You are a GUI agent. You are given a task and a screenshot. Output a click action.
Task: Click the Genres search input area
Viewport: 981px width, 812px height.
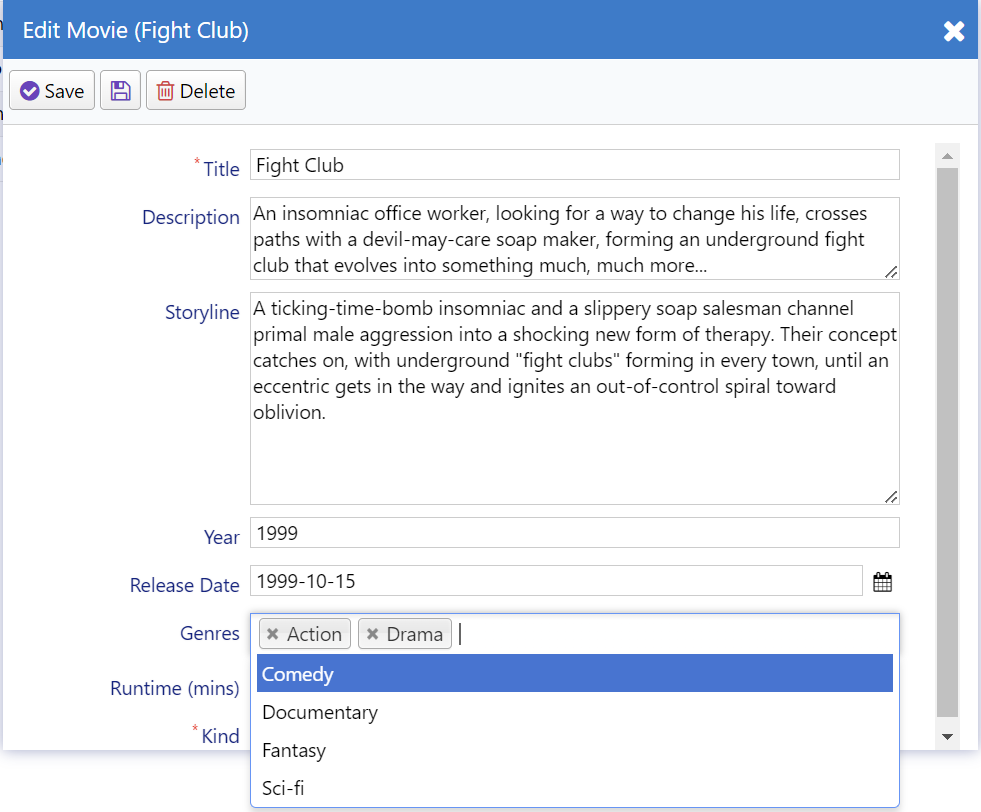click(x=676, y=634)
